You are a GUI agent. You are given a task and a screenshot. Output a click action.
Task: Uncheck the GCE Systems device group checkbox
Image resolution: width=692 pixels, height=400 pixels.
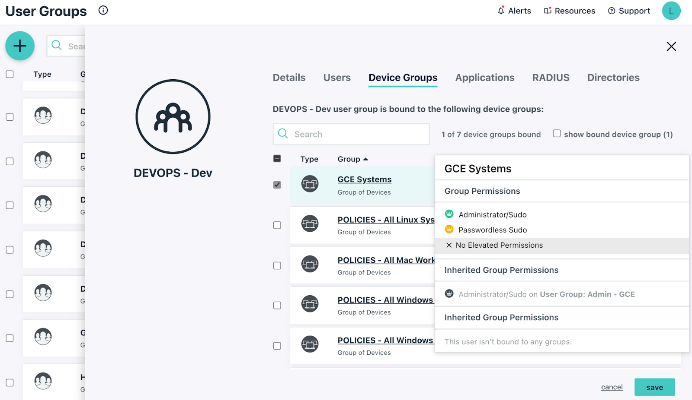click(x=277, y=184)
